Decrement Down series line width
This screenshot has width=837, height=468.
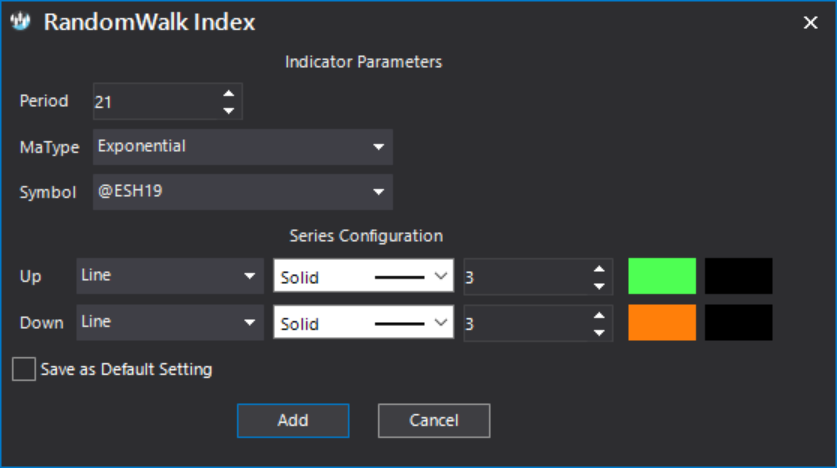coord(599,332)
